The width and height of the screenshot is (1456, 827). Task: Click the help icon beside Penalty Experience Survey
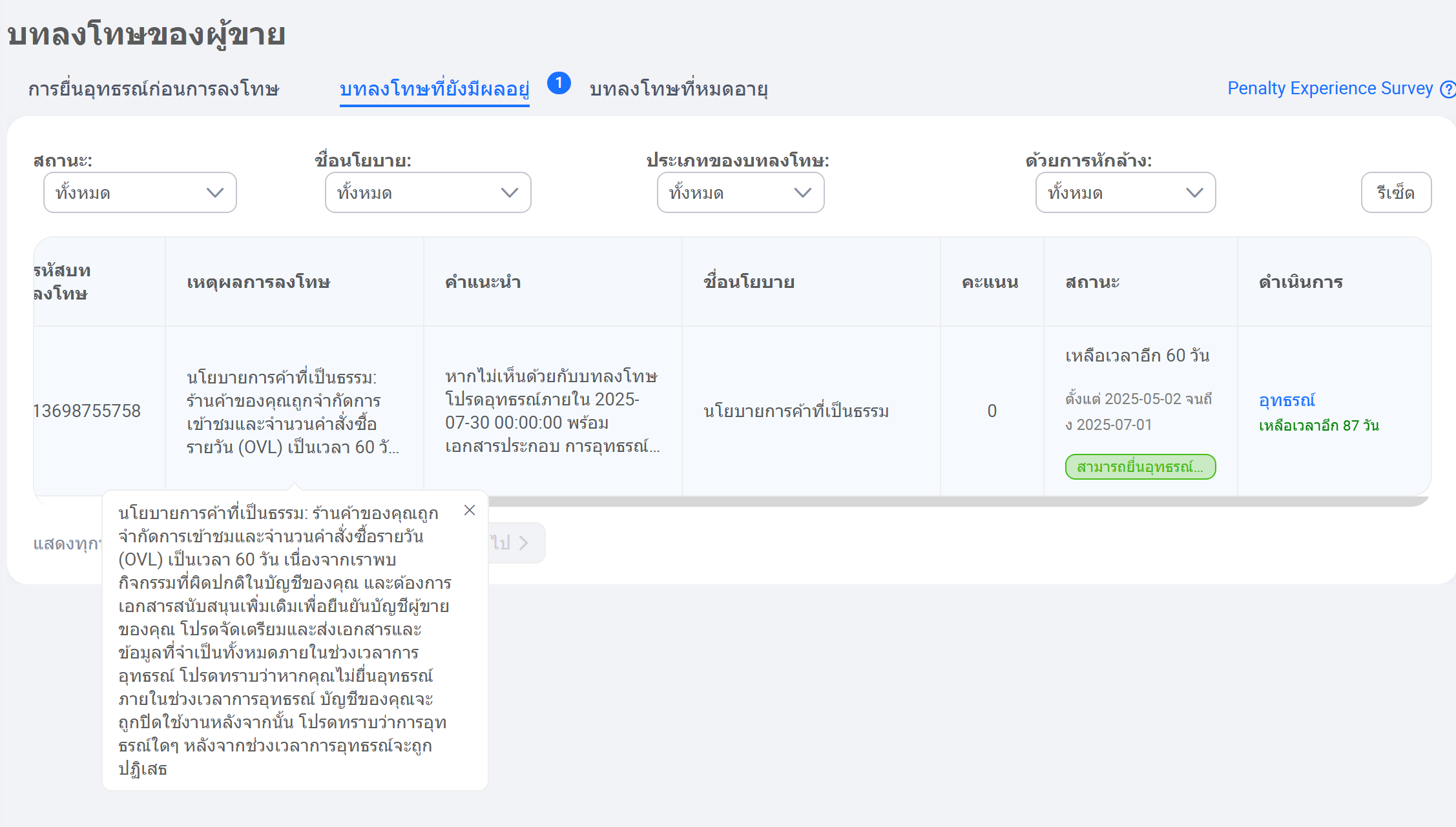click(x=1448, y=89)
